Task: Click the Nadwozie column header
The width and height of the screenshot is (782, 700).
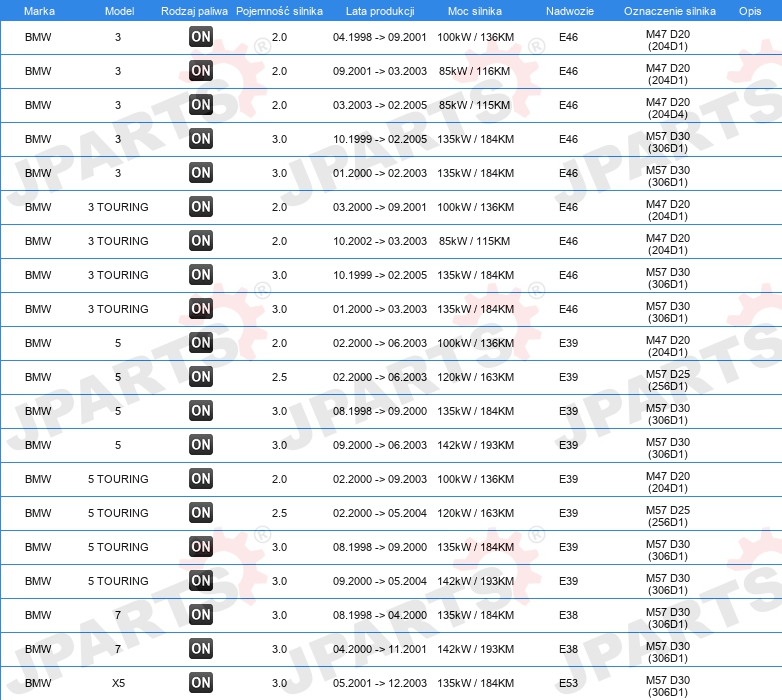Action: pyautogui.click(x=570, y=11)
